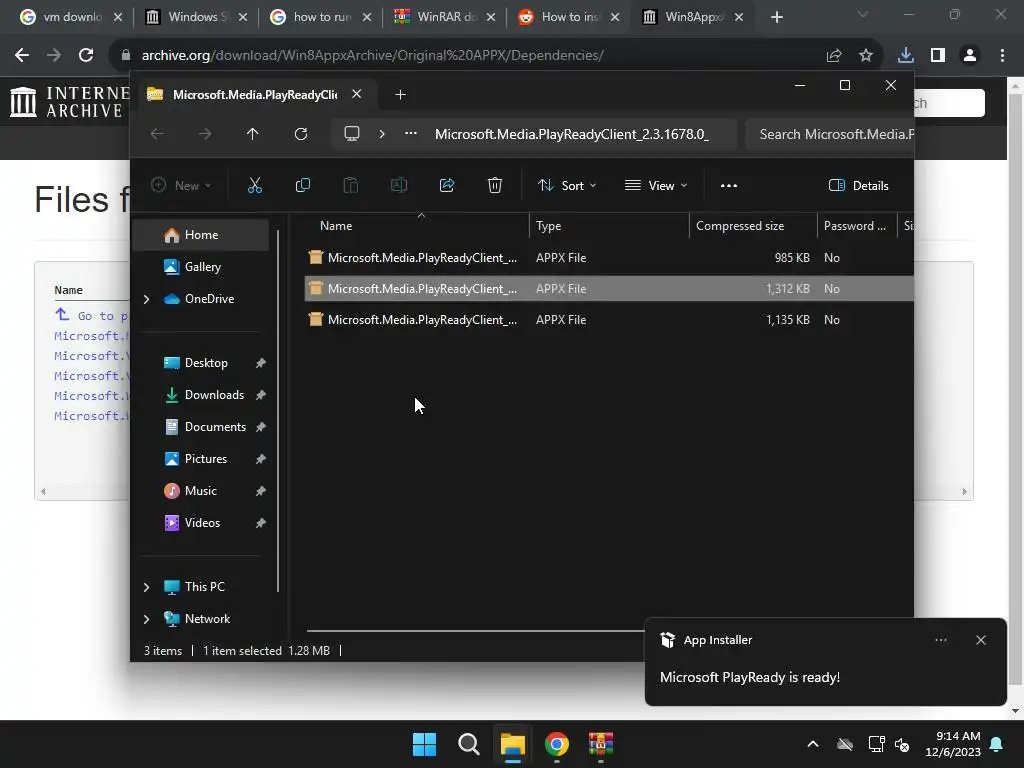Click the Copy icon in Explorer toolbar

click(302, 185)
